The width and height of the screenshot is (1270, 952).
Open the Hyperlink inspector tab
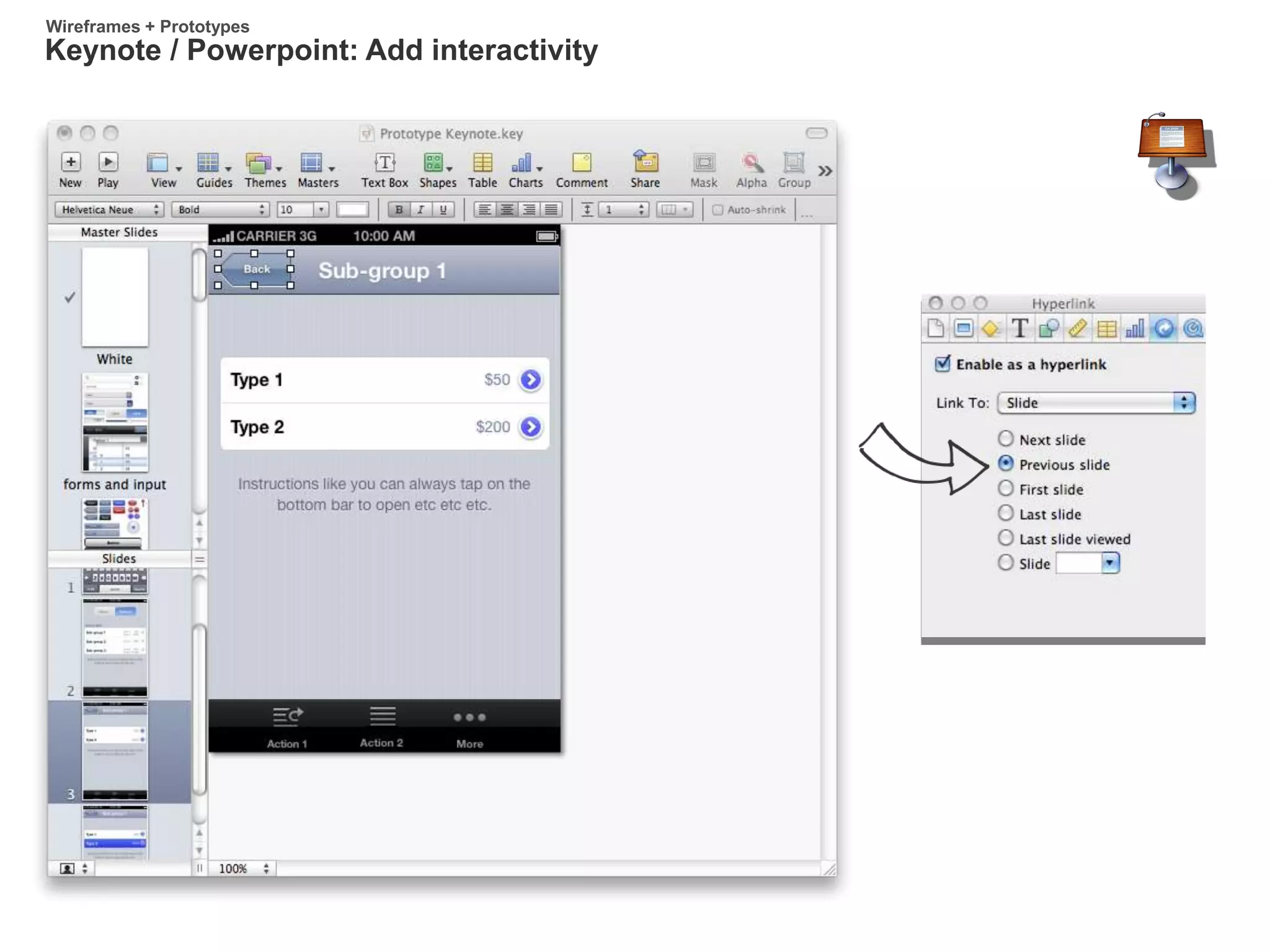click(x=1164, y=328)
